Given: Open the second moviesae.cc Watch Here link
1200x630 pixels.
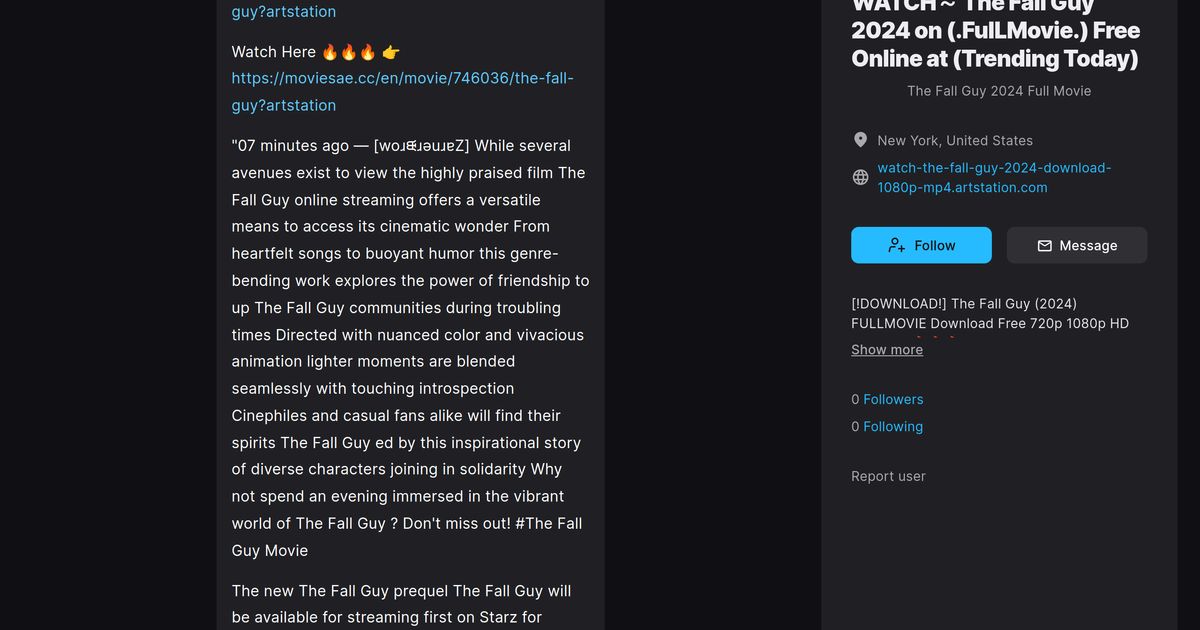Looking at the screenshot, I should click(403, 91).
